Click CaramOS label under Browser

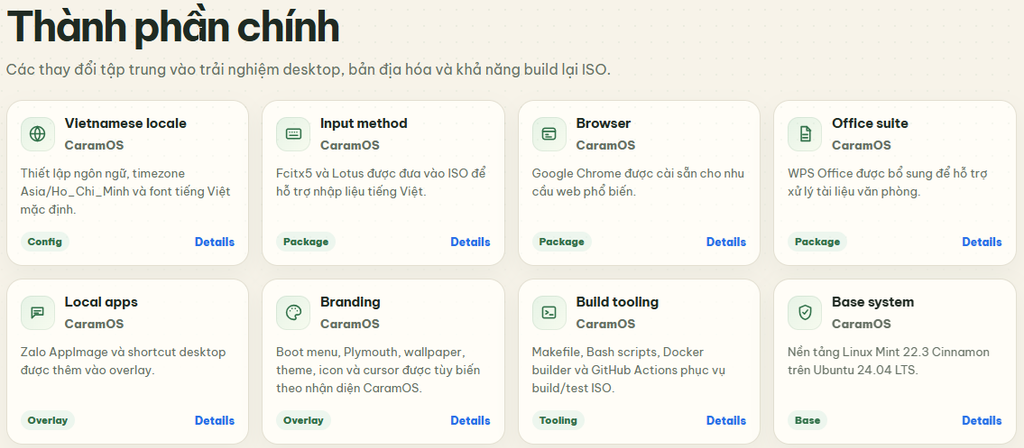pyautogui.click(x=605, y=145)
